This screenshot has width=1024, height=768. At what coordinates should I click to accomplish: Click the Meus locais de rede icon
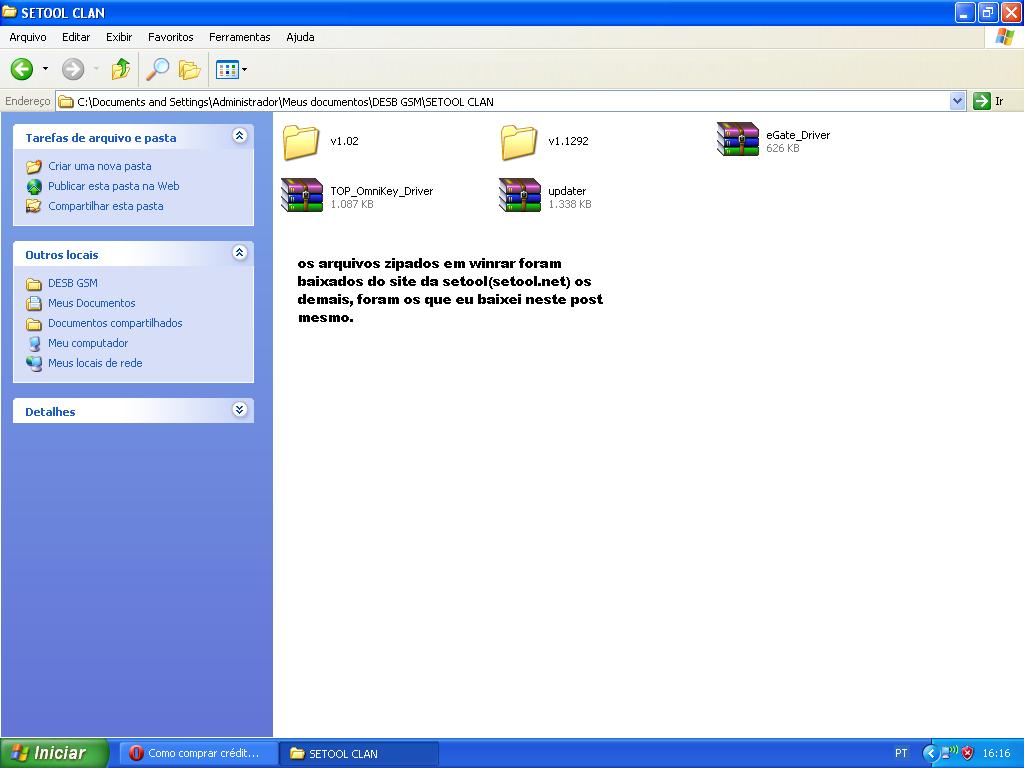point(34,364)
